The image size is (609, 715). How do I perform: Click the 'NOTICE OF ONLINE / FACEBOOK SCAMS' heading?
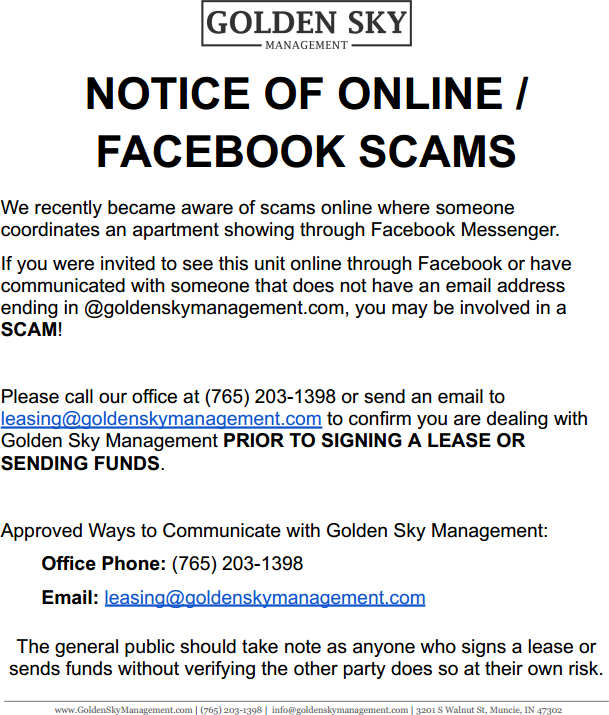click(305, 122)
